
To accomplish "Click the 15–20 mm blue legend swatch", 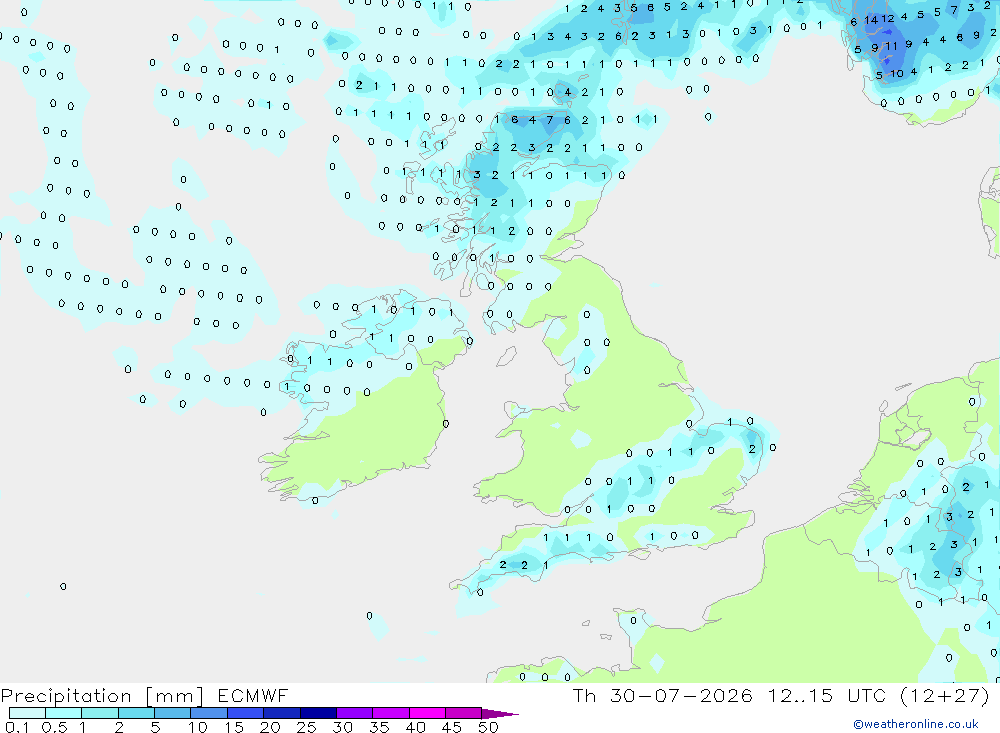I will pos(245,713).
